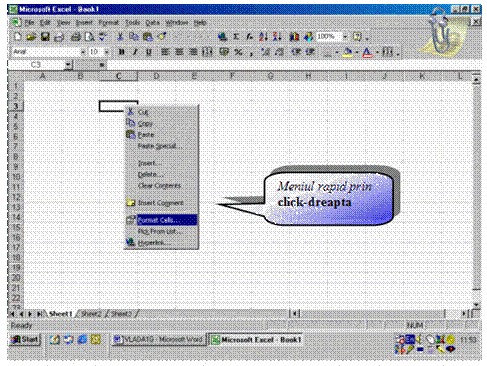
Task: Click the Sort Ascending toolbar icon
Action: click(x=263, y=37)
